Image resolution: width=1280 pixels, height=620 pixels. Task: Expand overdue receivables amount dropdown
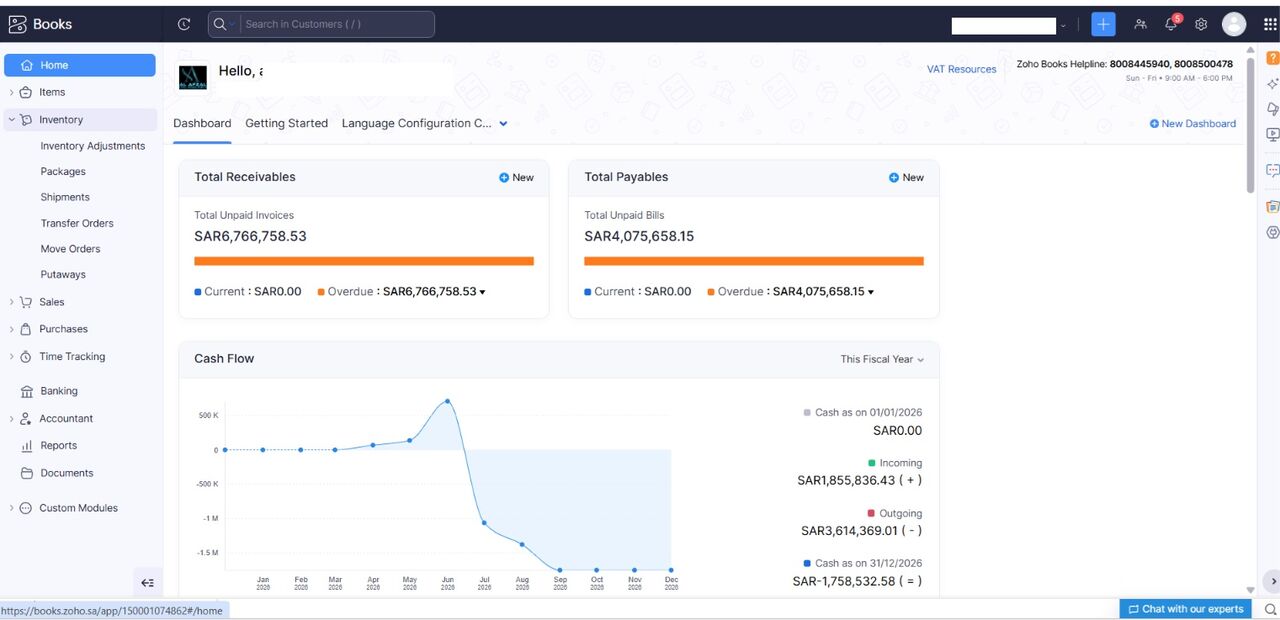pos(482,292)
